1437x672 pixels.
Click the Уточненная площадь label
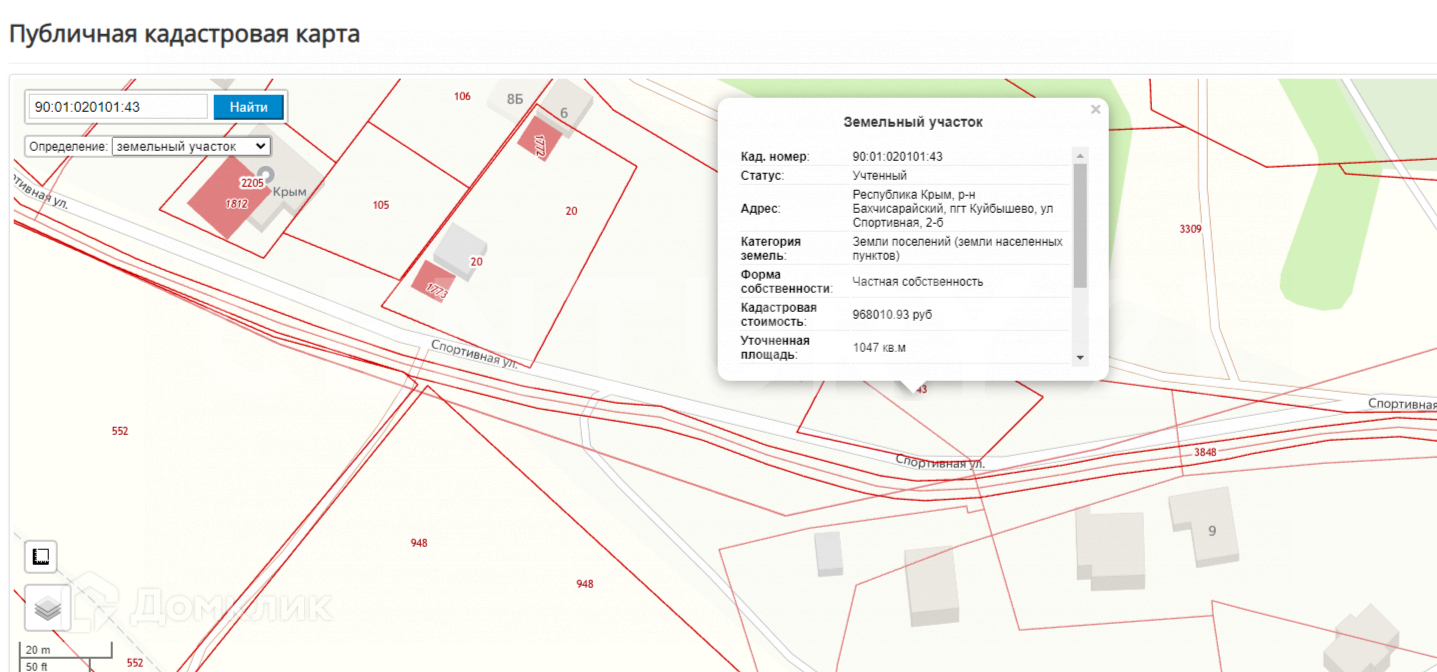(775, 347)
